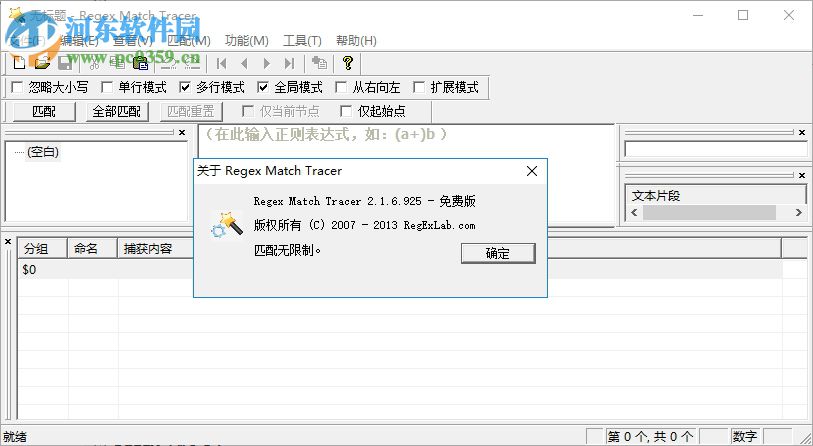Click the 匹配 button
813x446 pixels.
[44, 112]
